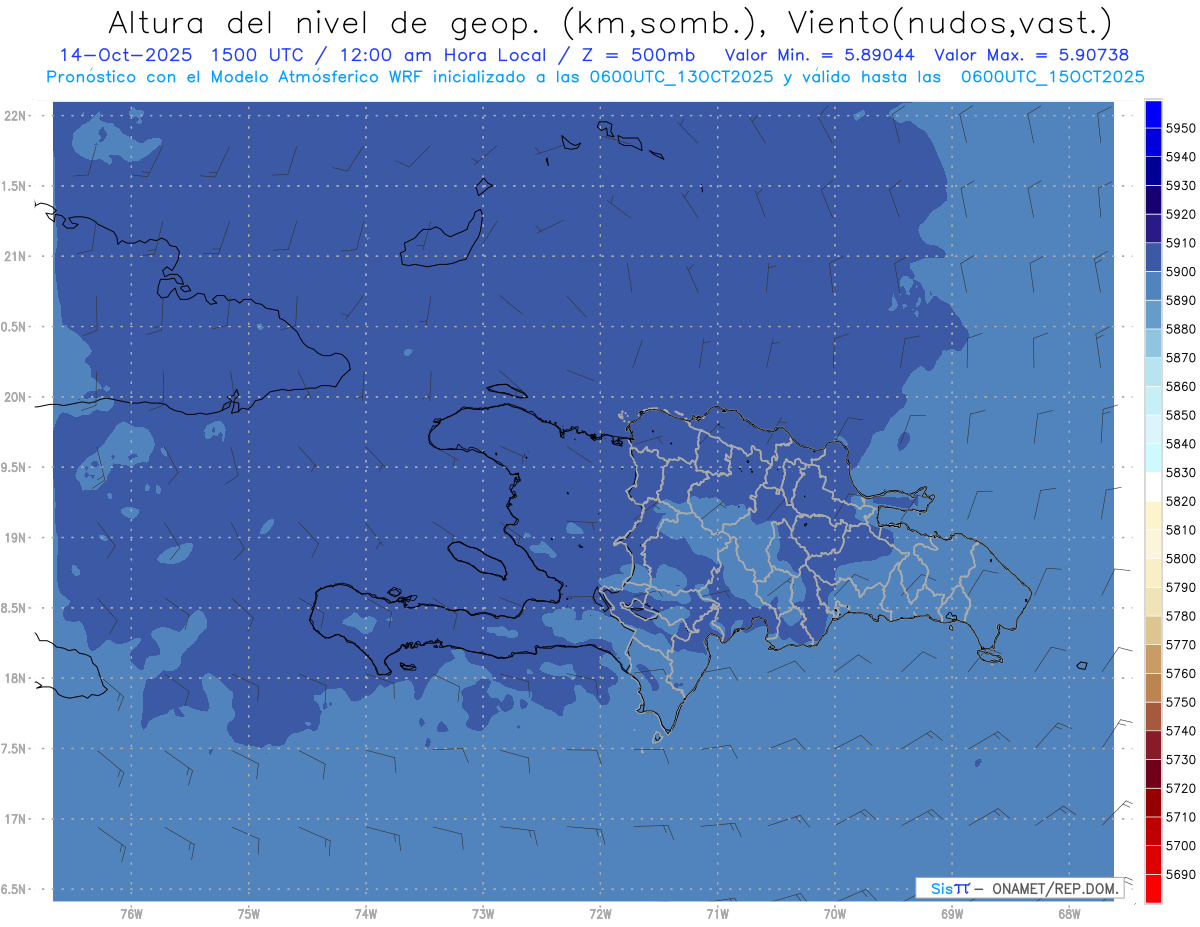Click the 76W longitude axis label

131,914
